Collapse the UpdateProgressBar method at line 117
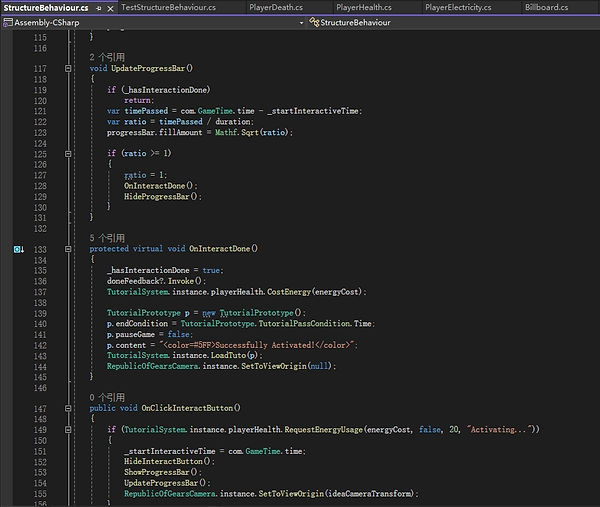The height and width of the screenshot is (507, 600). (x=68, y=68)
